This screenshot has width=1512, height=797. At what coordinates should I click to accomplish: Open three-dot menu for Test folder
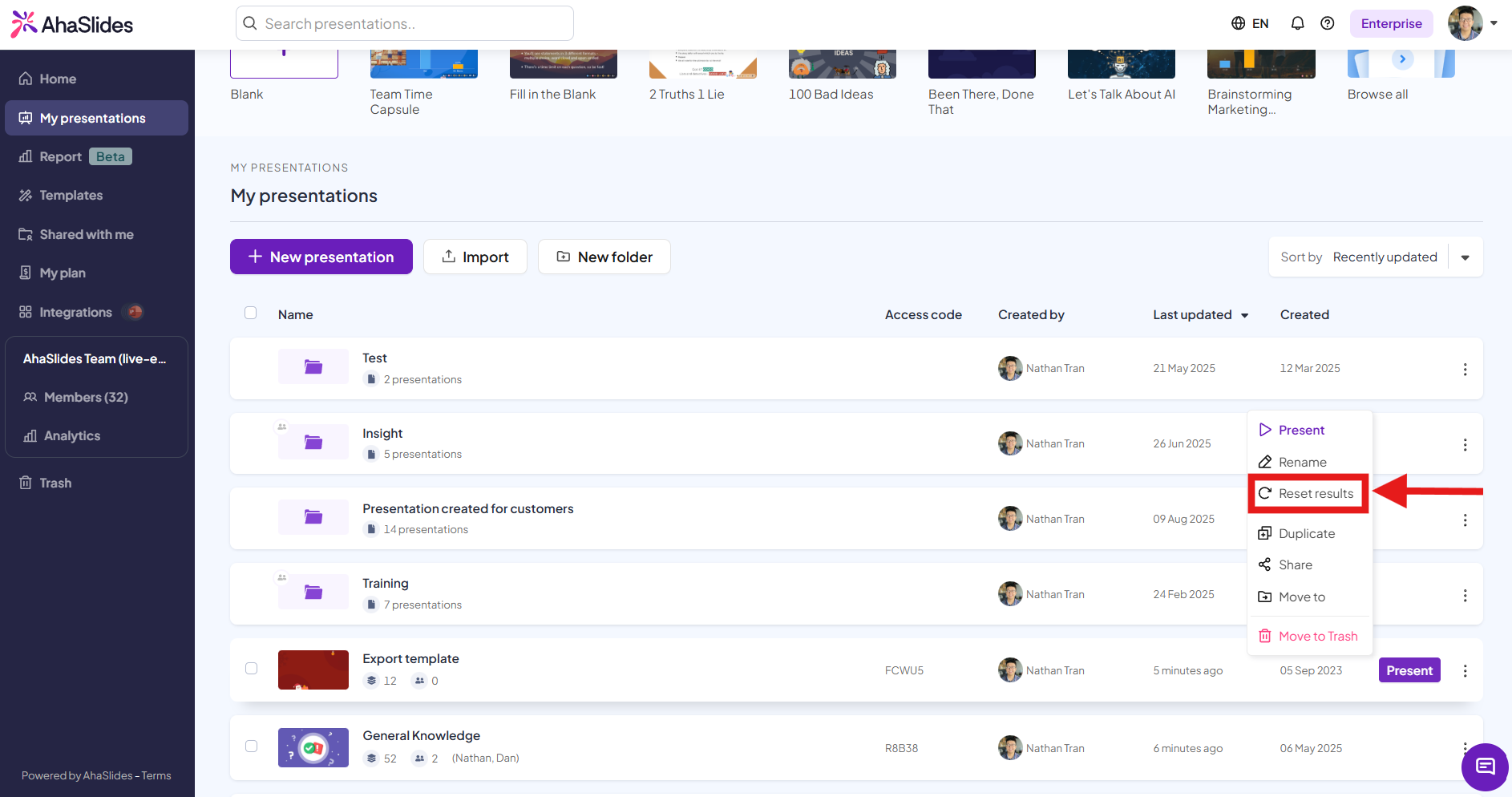pyautogui.click(x=1465, y=369)
